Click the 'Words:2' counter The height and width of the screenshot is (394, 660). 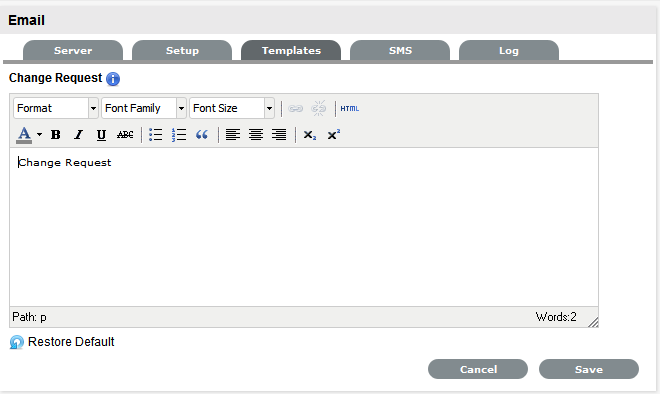[x=556, y=317]
